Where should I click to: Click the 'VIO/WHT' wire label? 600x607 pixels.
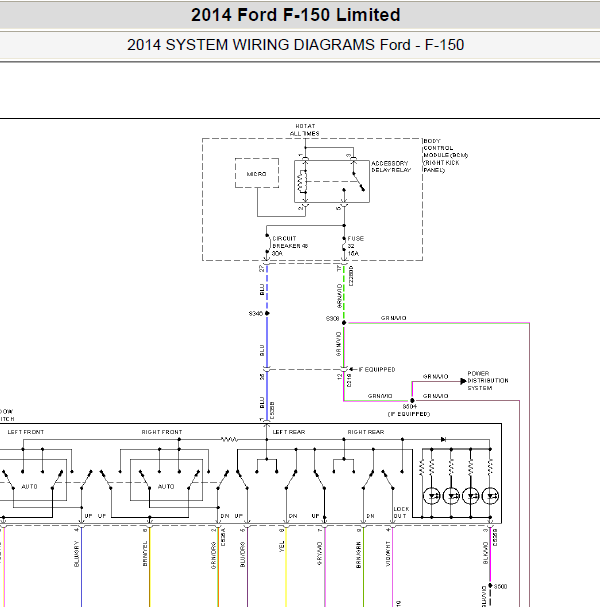pyautogui.click(x=388, y=554)
